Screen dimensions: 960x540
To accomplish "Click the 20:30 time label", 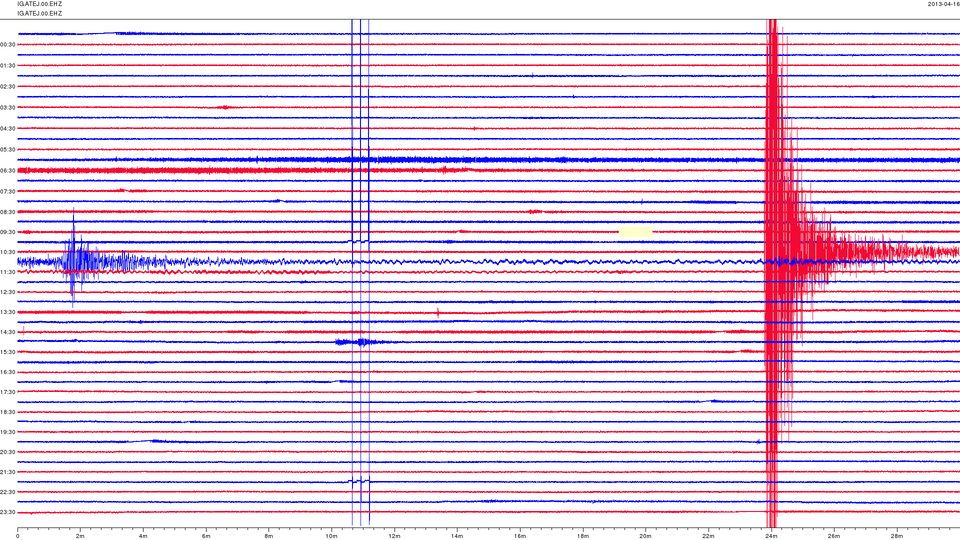I will tap(8, 452).
